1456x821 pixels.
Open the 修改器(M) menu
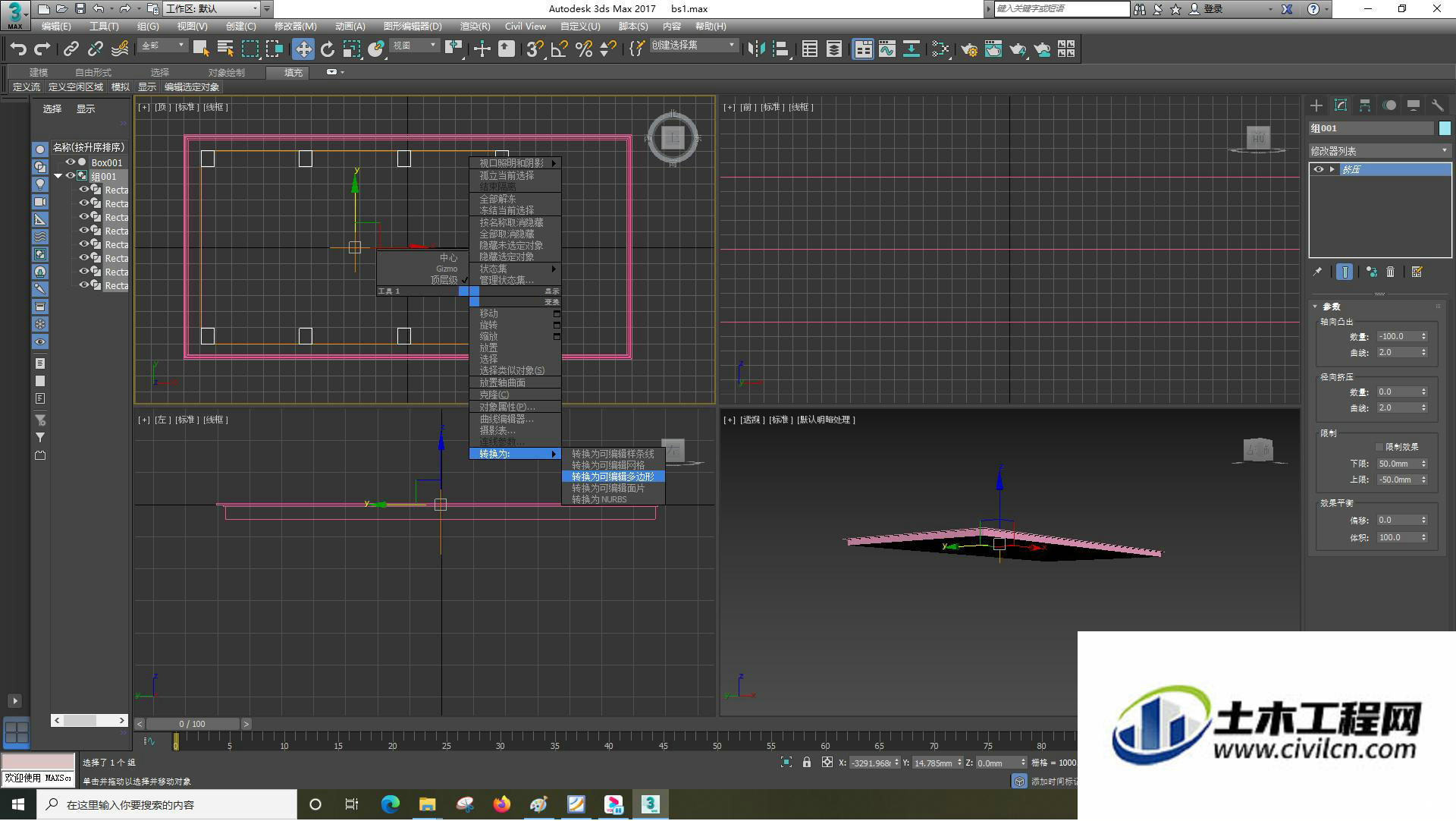(x=295, y=27)
